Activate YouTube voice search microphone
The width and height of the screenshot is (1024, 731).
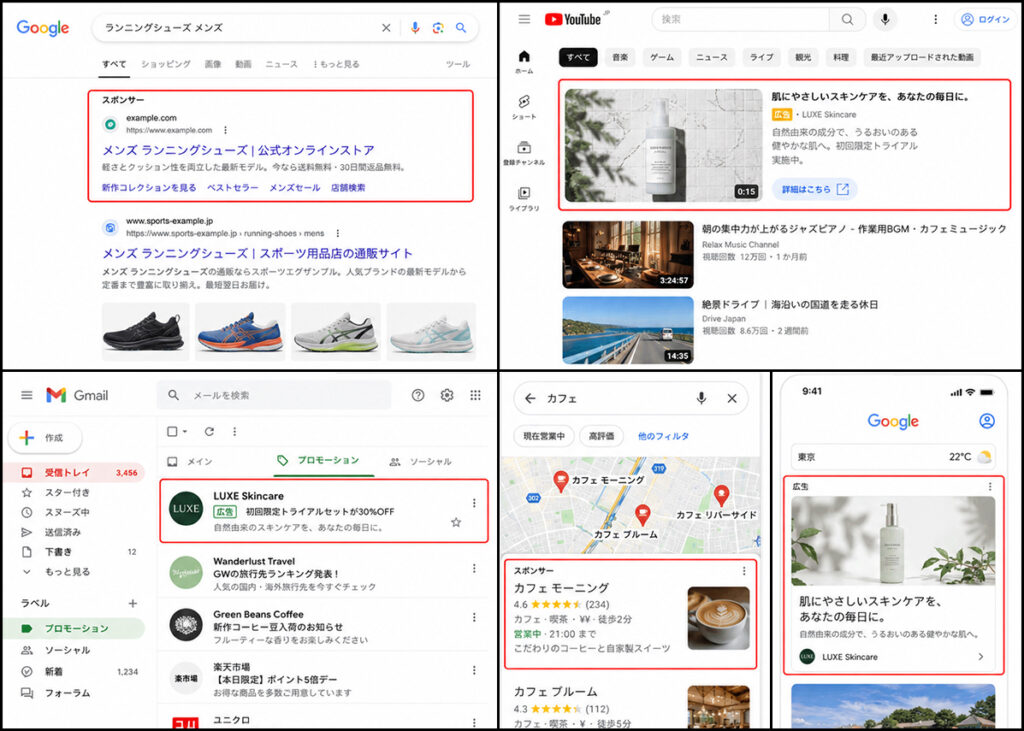885,20
